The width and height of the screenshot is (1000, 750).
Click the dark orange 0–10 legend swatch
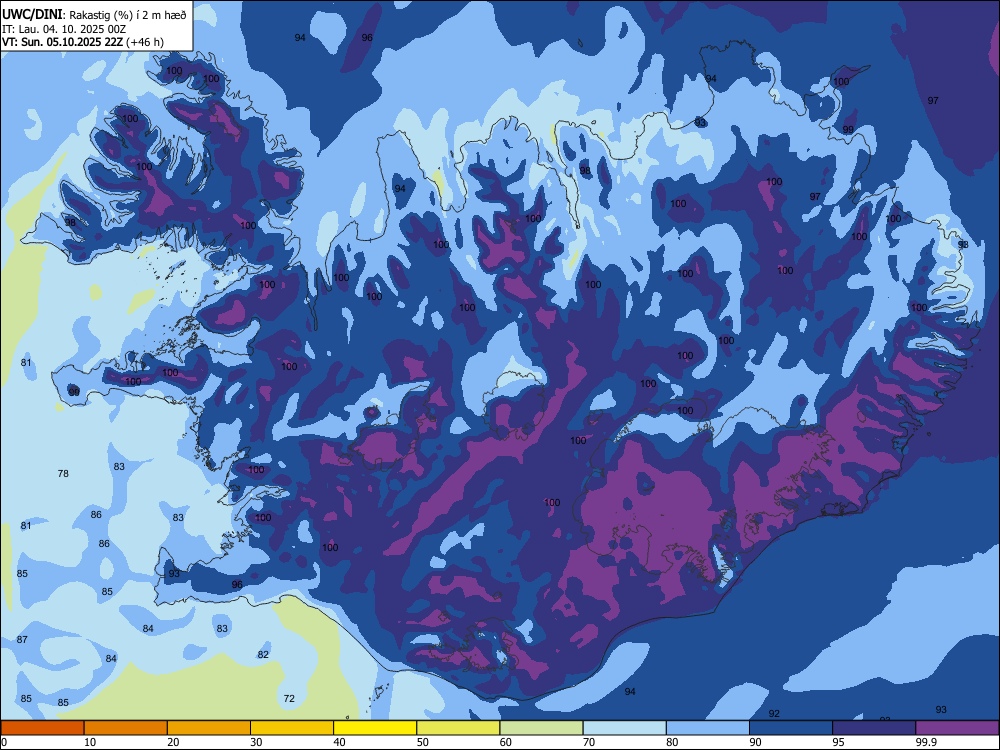(42, 728)
